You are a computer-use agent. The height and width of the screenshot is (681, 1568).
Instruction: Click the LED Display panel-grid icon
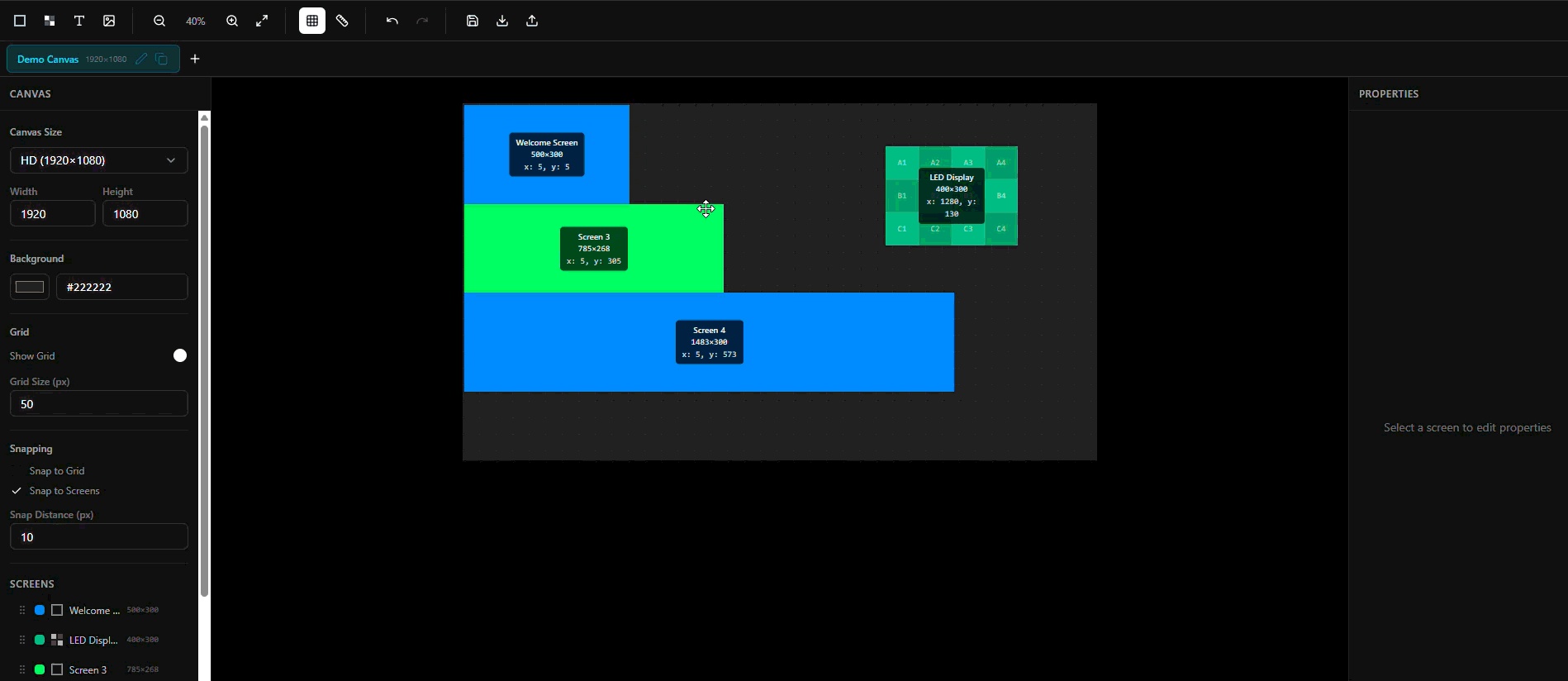coord(57,640)
